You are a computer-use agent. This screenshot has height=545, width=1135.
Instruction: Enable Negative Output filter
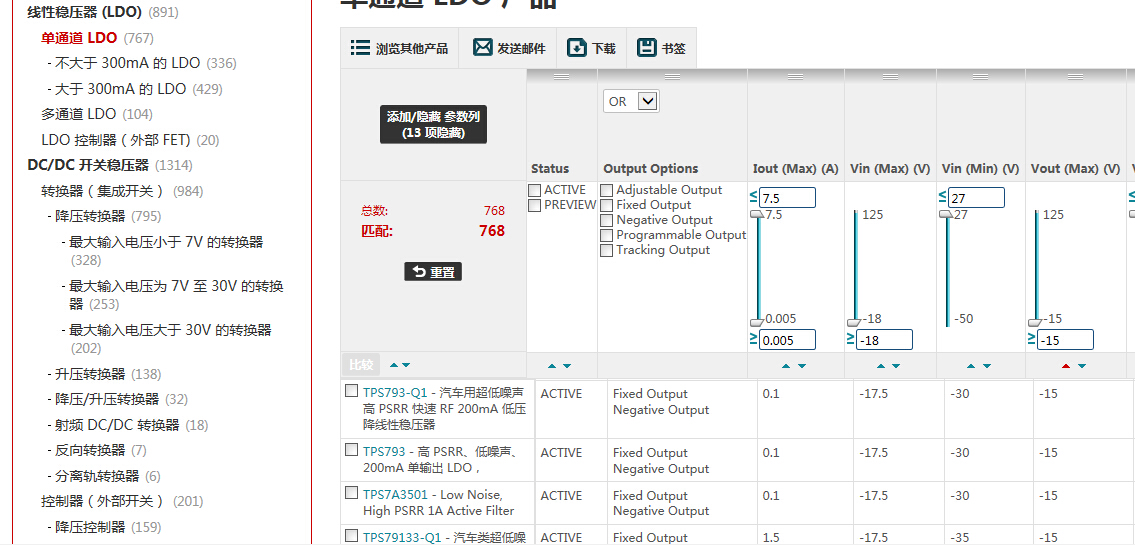pyautogui.click(x=606, y=220)
